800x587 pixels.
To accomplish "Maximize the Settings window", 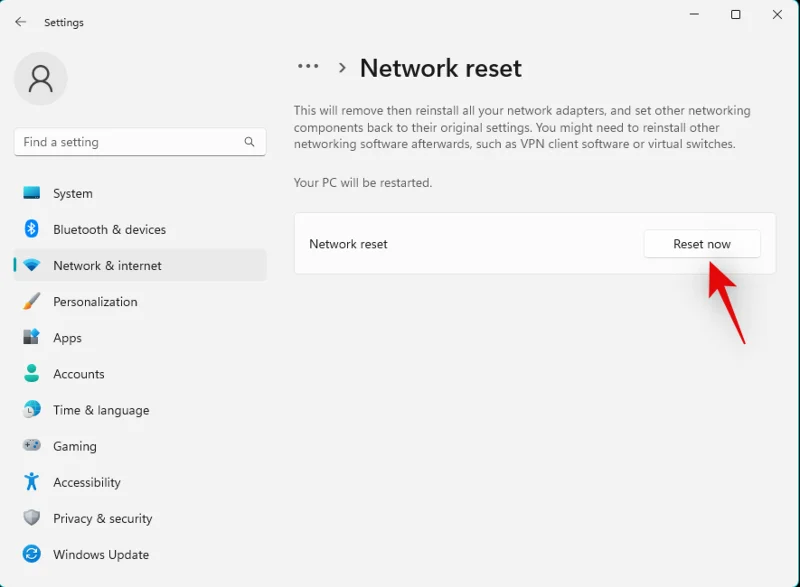I will [736, 15].
